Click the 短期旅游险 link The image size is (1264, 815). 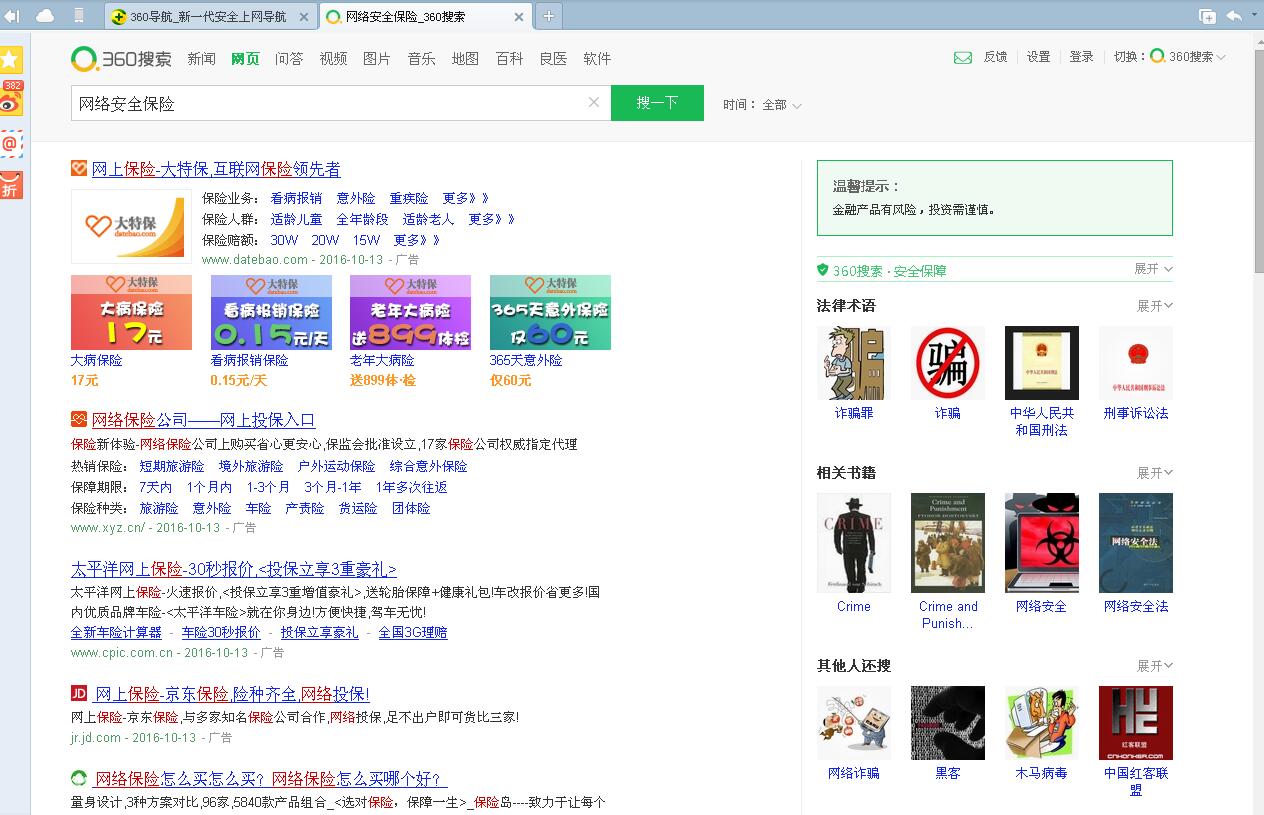point(172,466)
